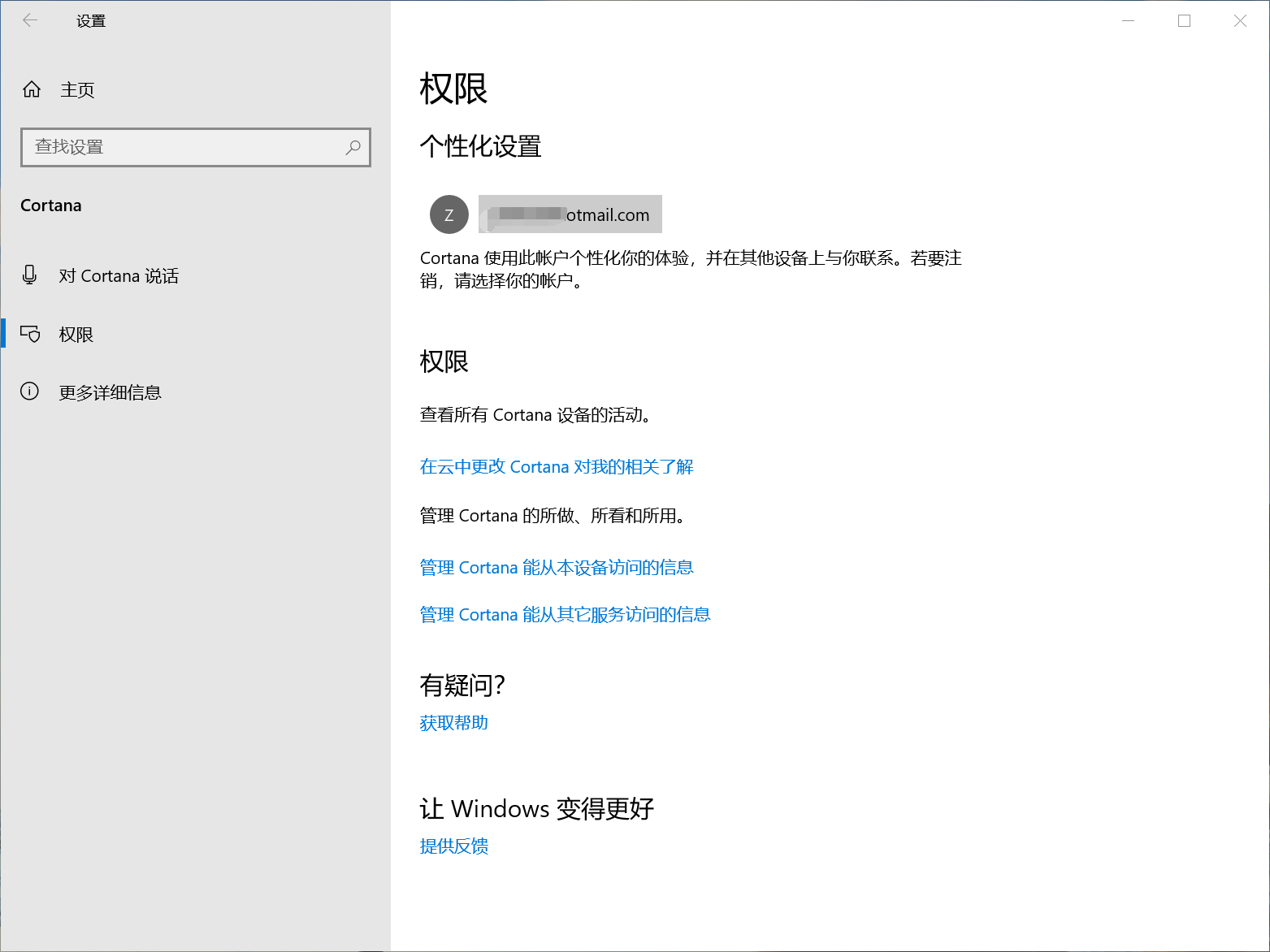Open 在云中更改 Cortana 对我的相关了解 link
The height and width of the screenshot is (952, 1270).
tap(556, 467)
